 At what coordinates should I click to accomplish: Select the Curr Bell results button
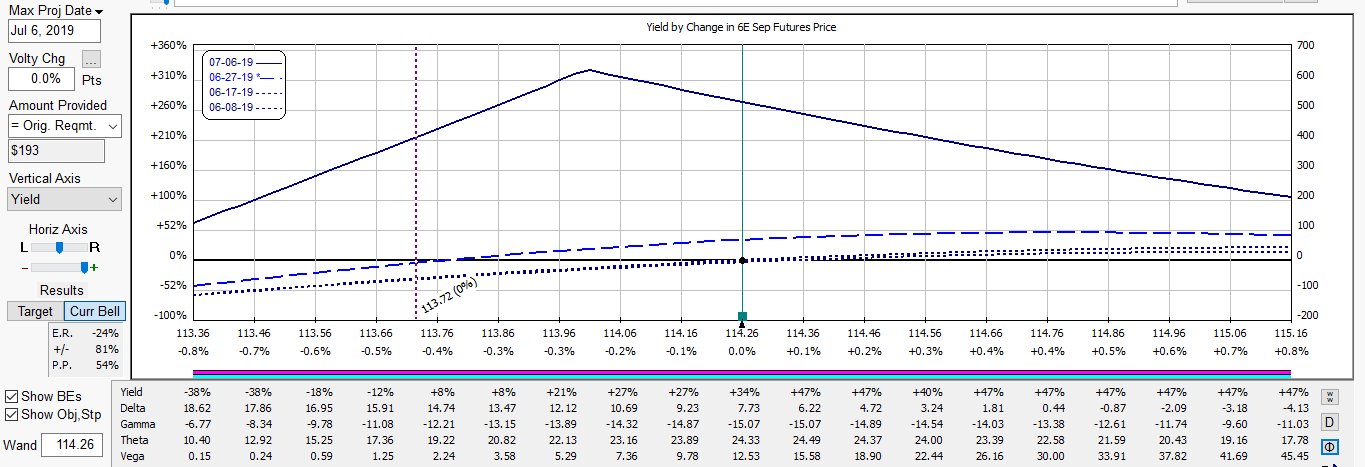[94, 311]
